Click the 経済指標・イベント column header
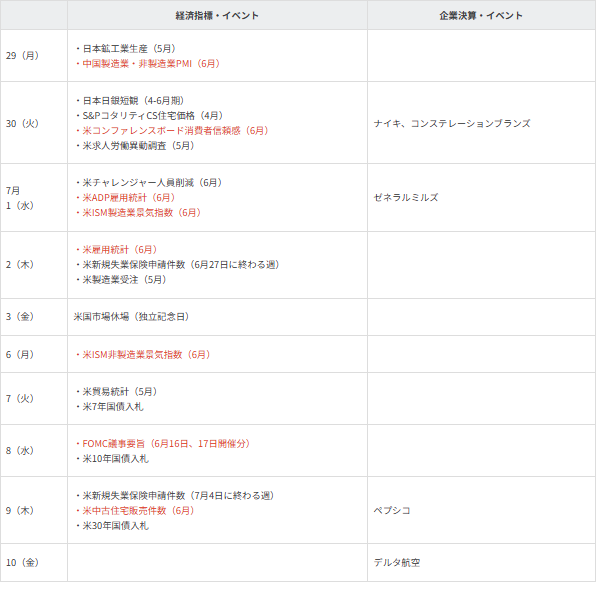The image size is (596, 591). (x=217, y=16)
